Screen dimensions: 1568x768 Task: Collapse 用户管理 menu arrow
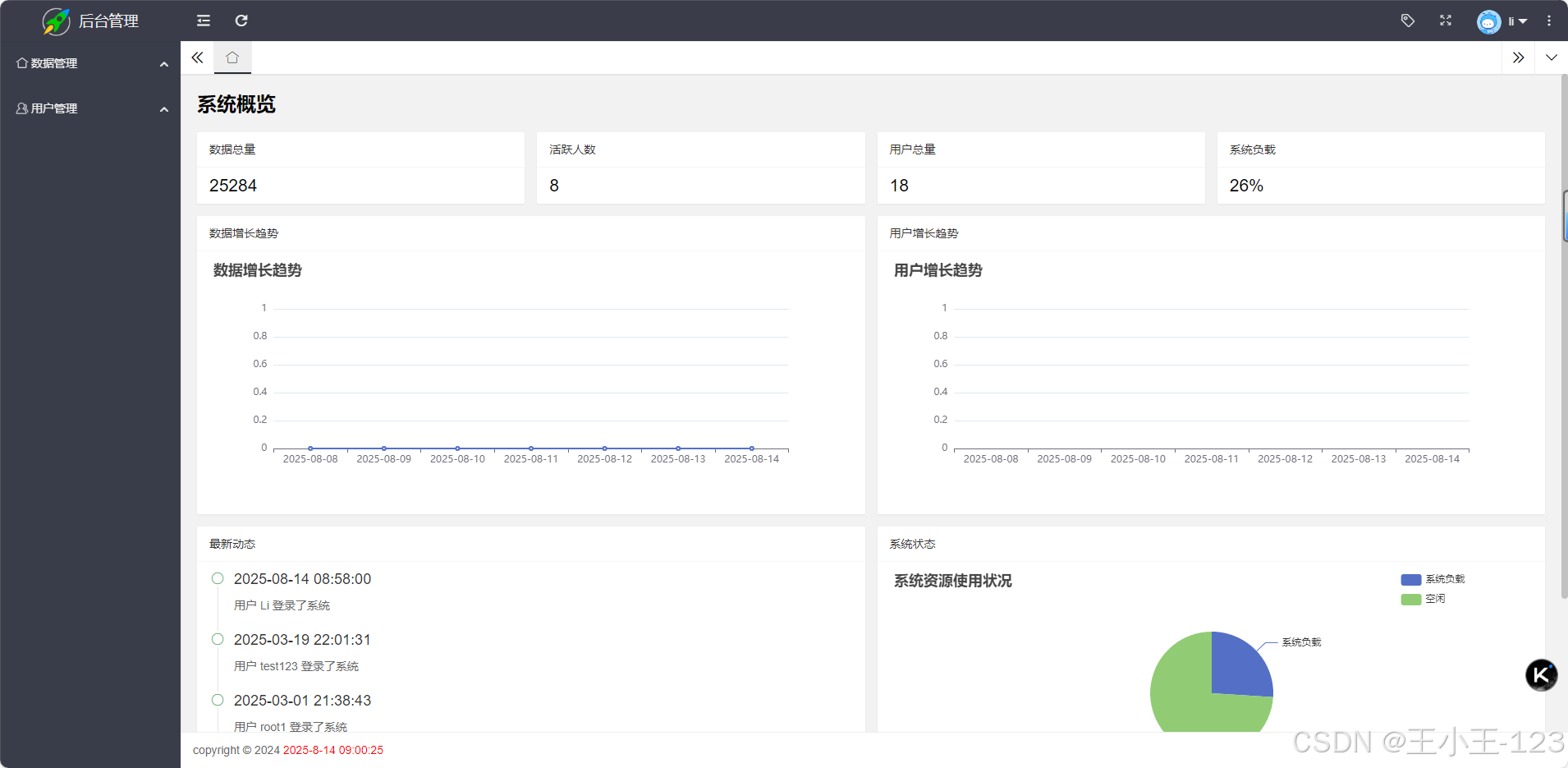(x=164, y=108)
